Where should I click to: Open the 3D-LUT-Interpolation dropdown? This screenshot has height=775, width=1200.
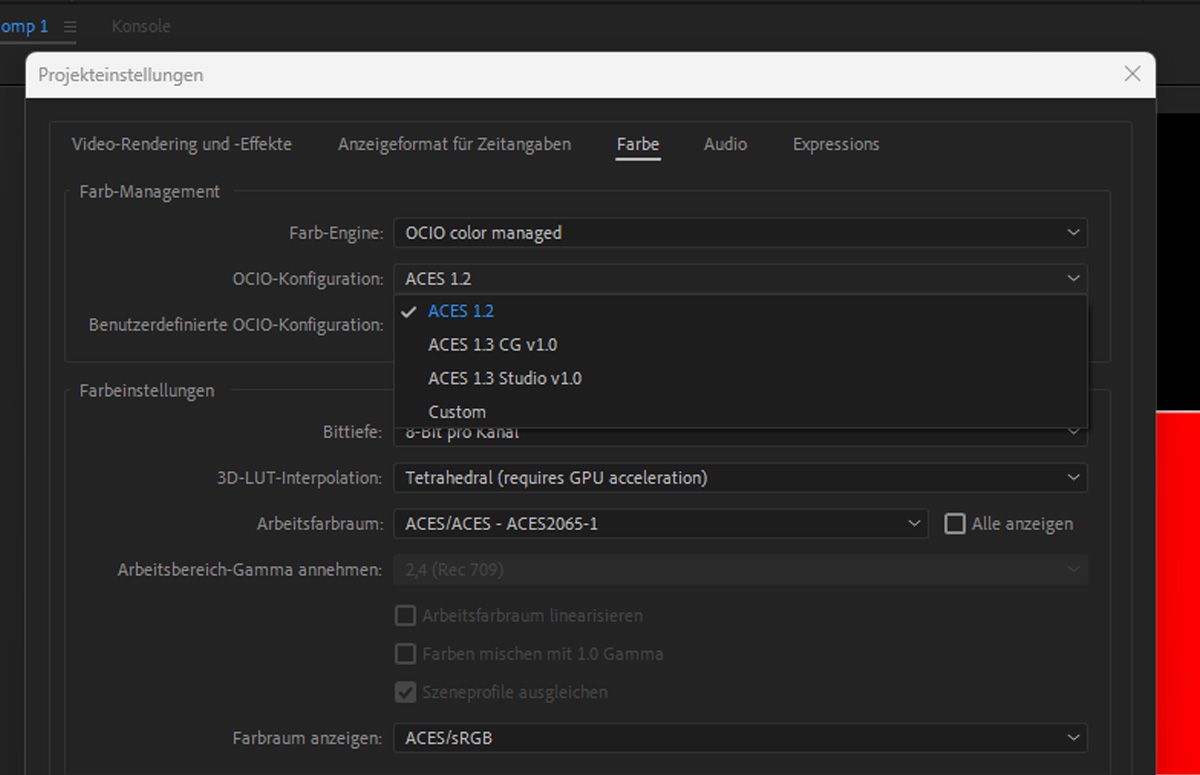point(739,478)
